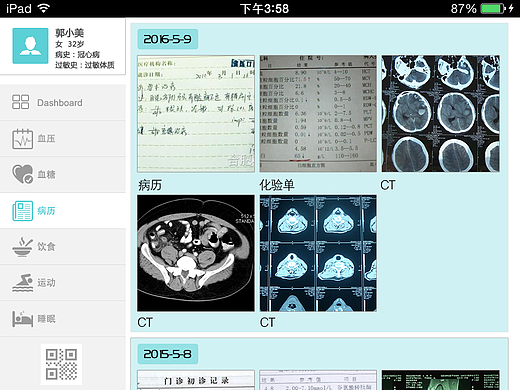Open the abdominal CT scan thumbnail
This screenshot has width=520, height=390.
[196, 253]
